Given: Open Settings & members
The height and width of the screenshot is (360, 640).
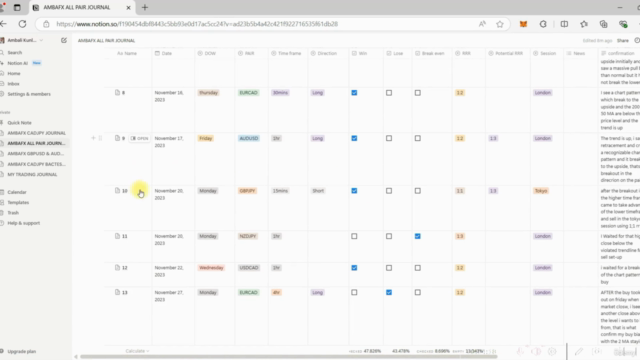Looking at the screenshot, I should pos(29,94).
